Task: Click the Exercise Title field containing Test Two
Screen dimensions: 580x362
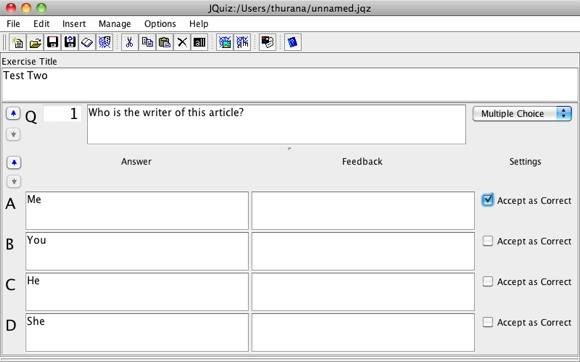Action: [x=290, y=85]
